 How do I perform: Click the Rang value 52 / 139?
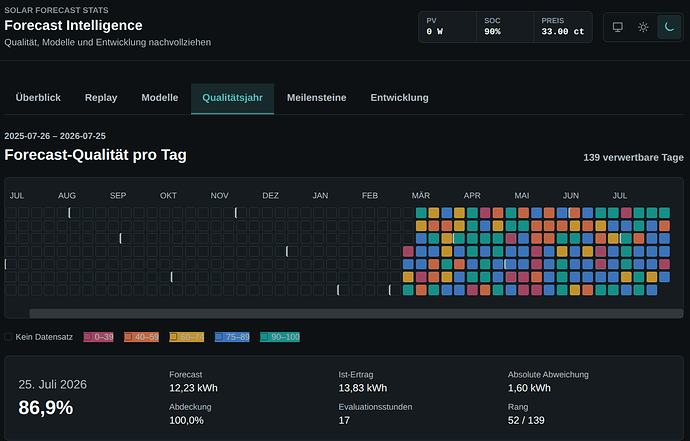tap(526, 420)
